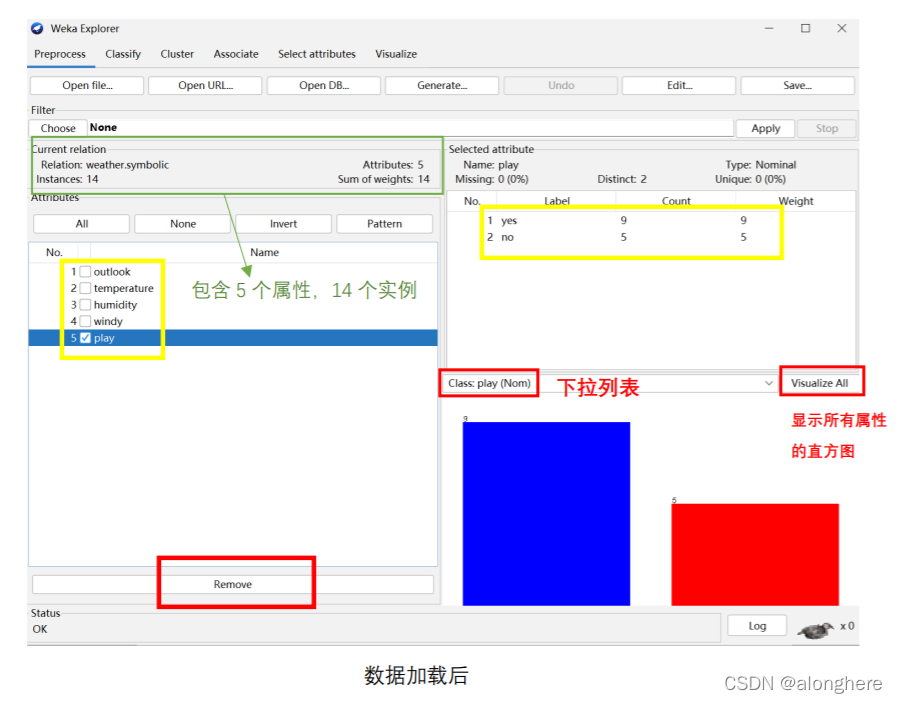
Task: Click the Open file... button
Action: (87, 85)
